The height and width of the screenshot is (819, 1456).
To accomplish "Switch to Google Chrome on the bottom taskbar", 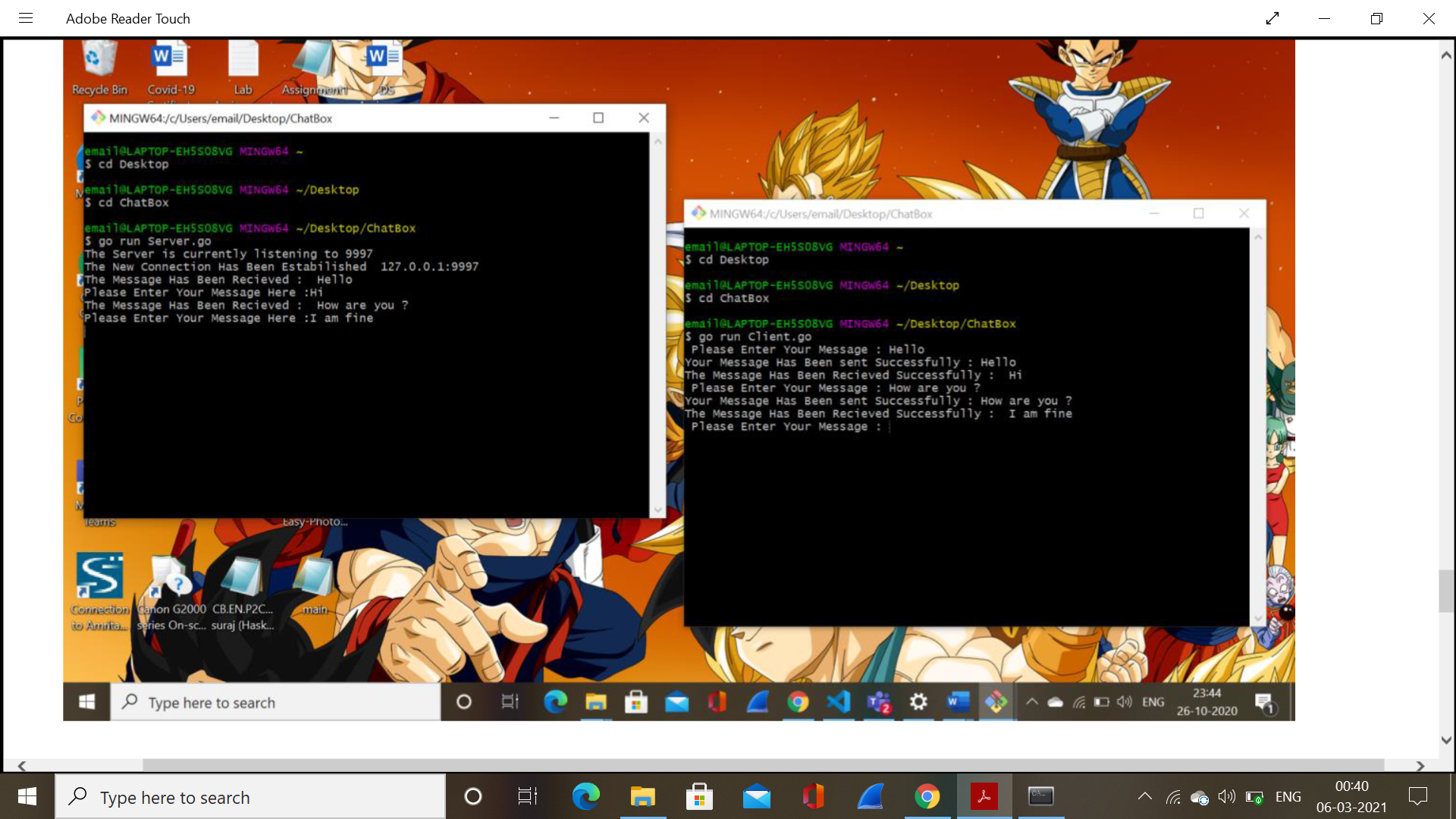I will (927, 797).
